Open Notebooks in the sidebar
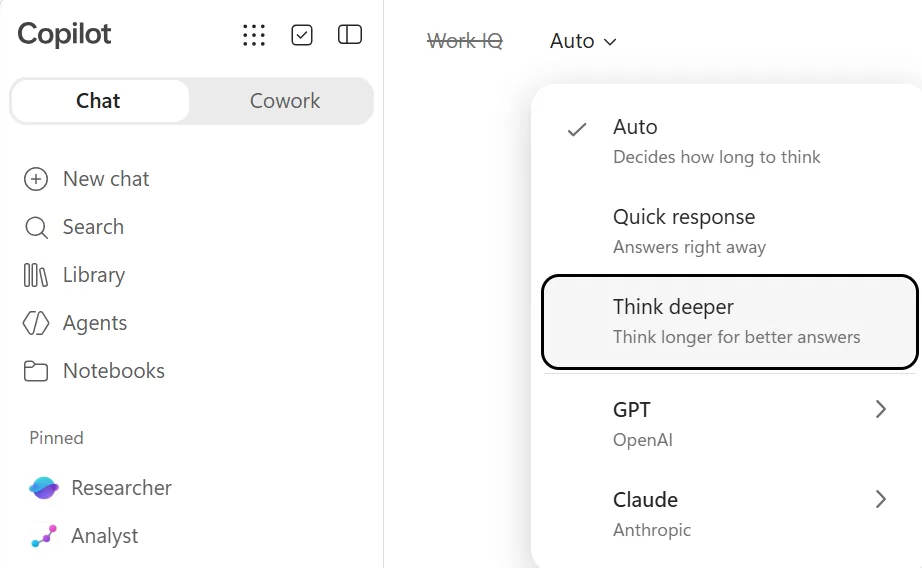Screen dimensions: 922x568 coord(94,371)
